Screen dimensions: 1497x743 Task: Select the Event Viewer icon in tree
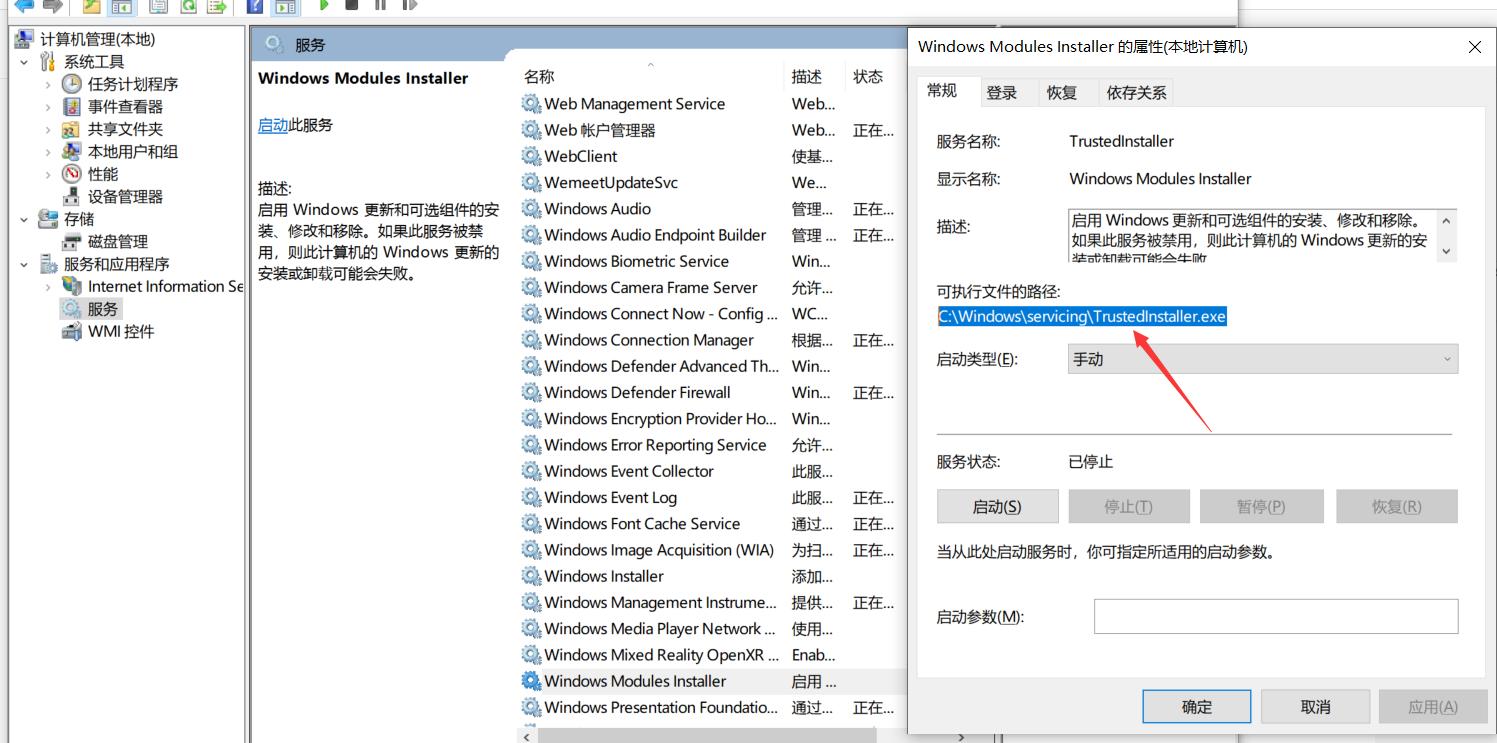(x=71, y=107)
